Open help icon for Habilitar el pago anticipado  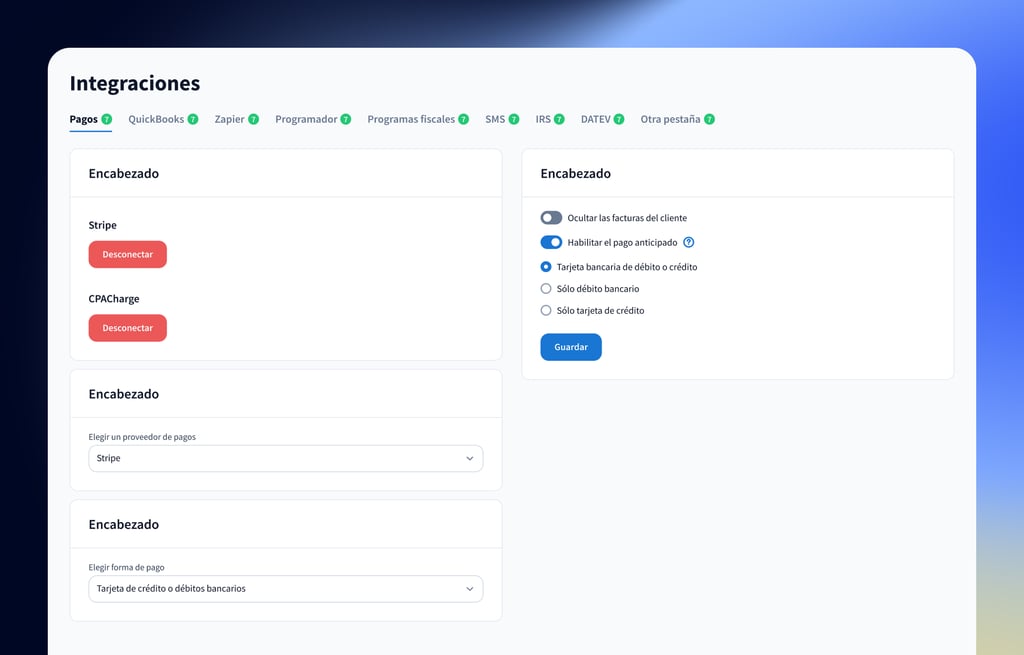click(688, 242)
